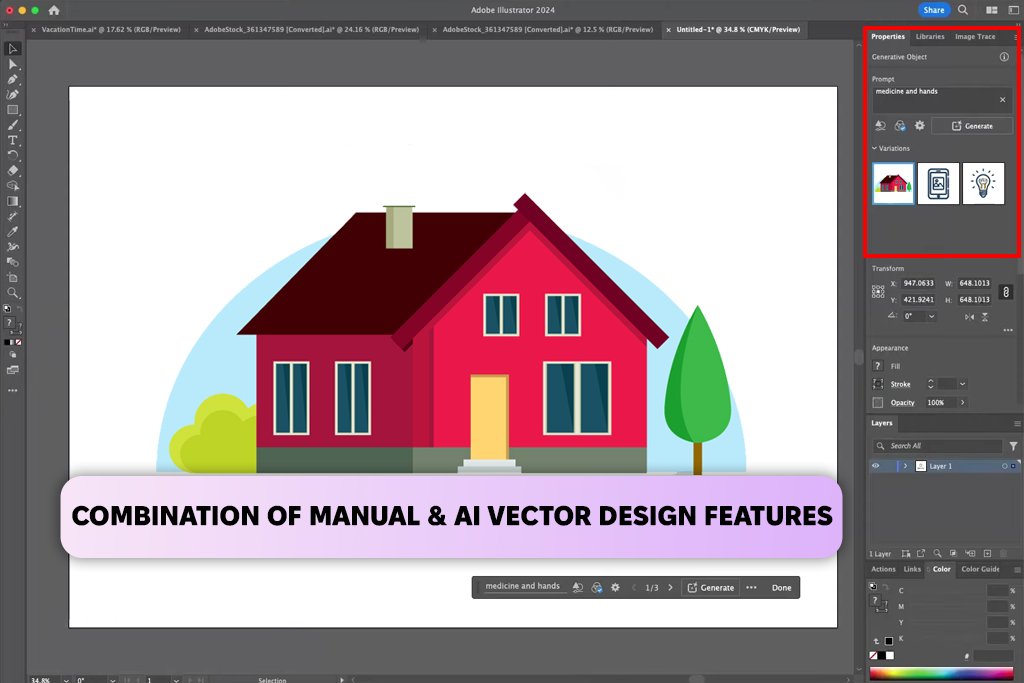Switch to Actions tab
Viewport: 1024px width, 683px height.
coord(883,569)
